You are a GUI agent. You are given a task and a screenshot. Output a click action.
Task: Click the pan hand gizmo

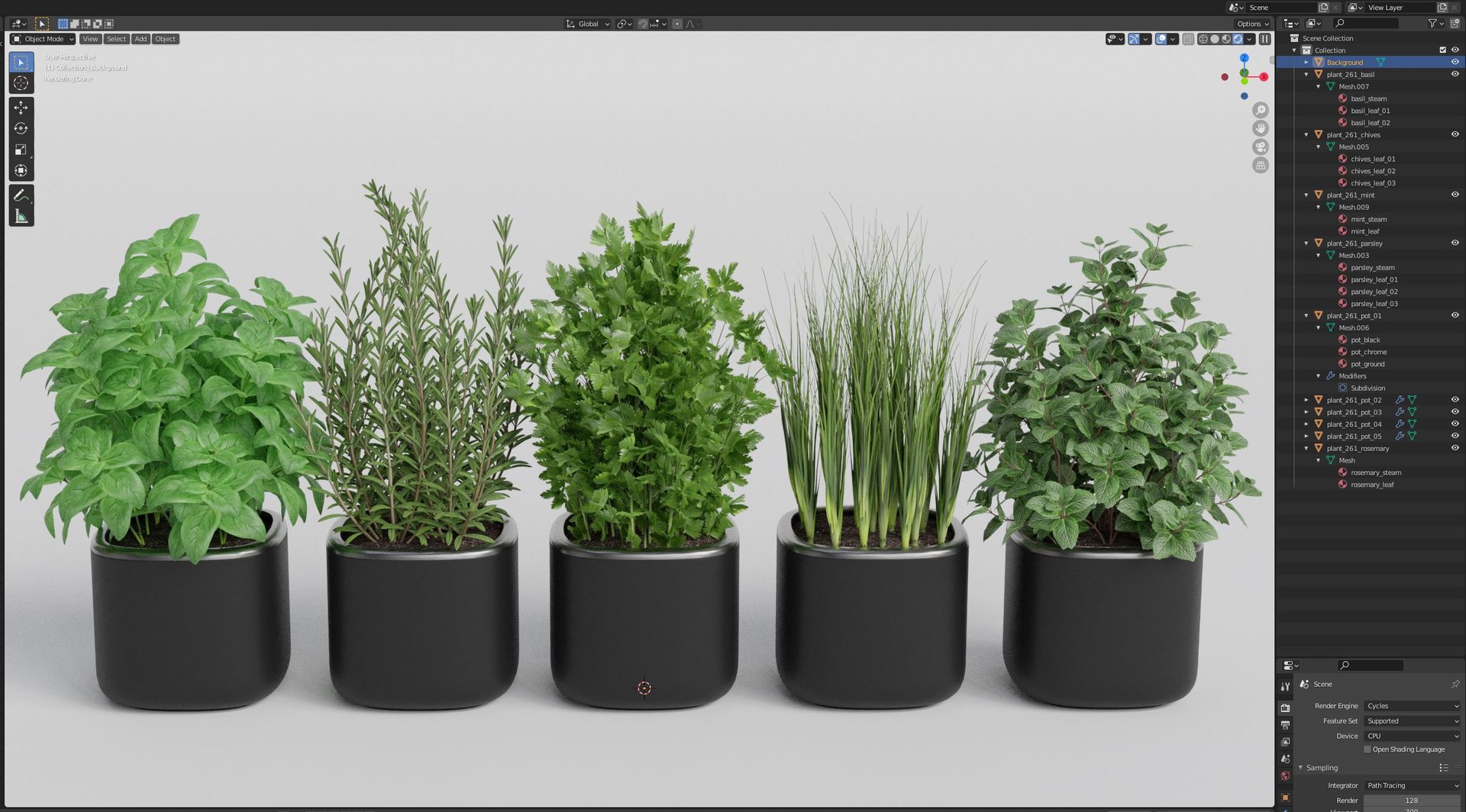tap(1261, 128)
